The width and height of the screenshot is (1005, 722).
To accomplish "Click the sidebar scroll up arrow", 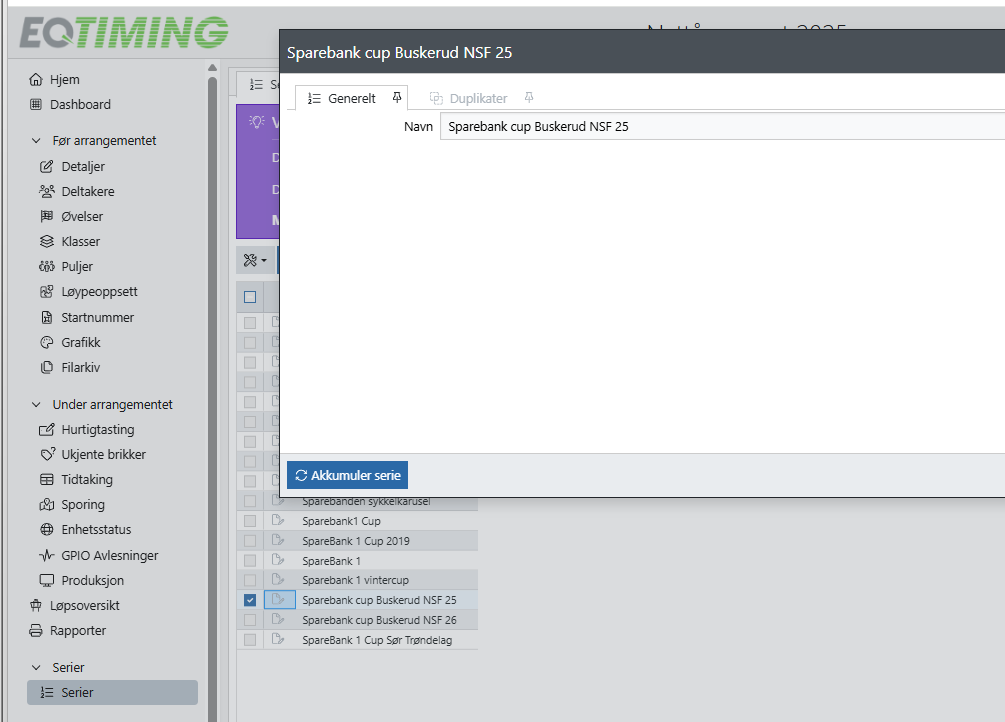I will click(213, 67).
